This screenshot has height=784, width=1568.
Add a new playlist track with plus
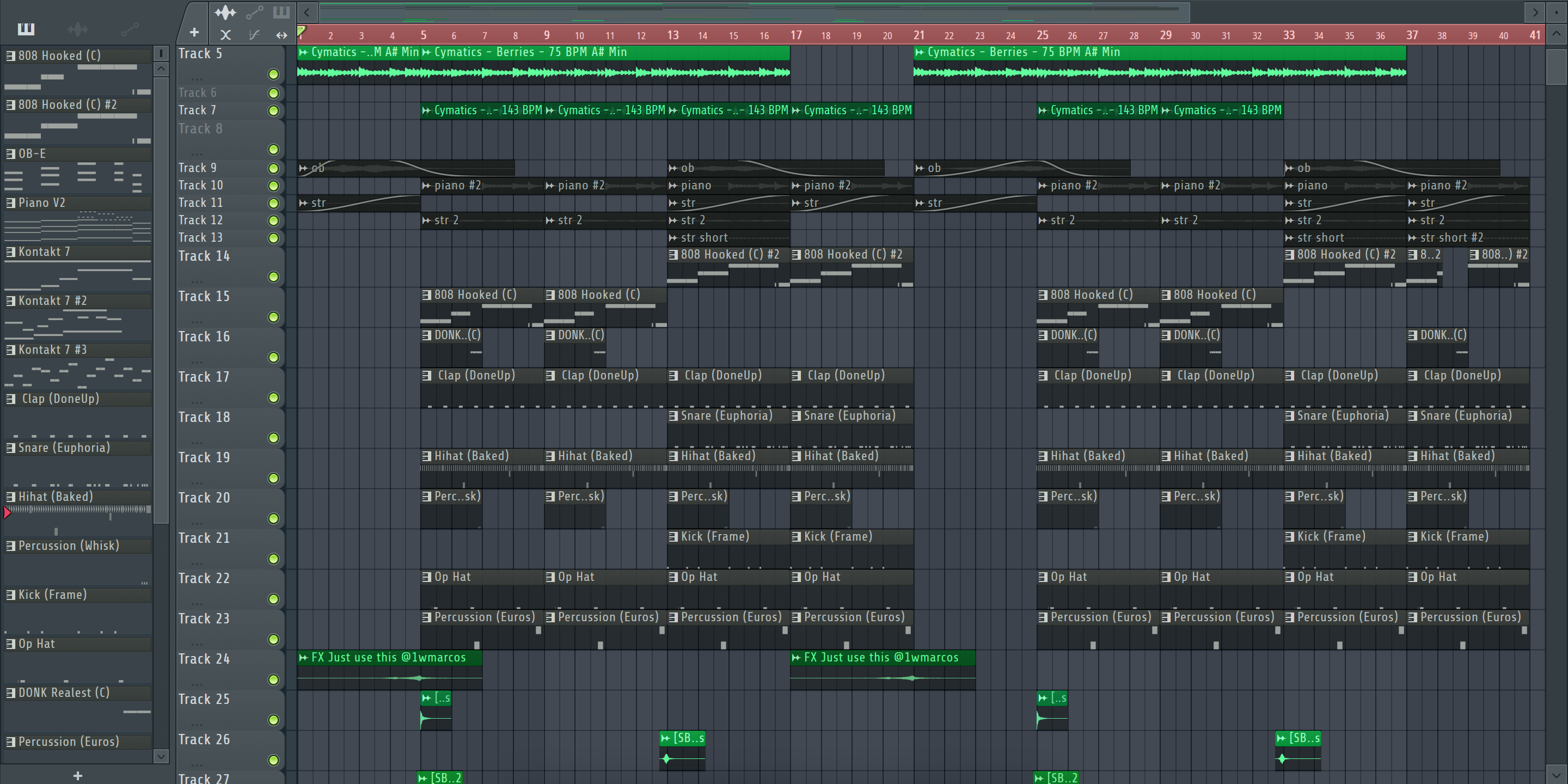(x=194, y=32)
